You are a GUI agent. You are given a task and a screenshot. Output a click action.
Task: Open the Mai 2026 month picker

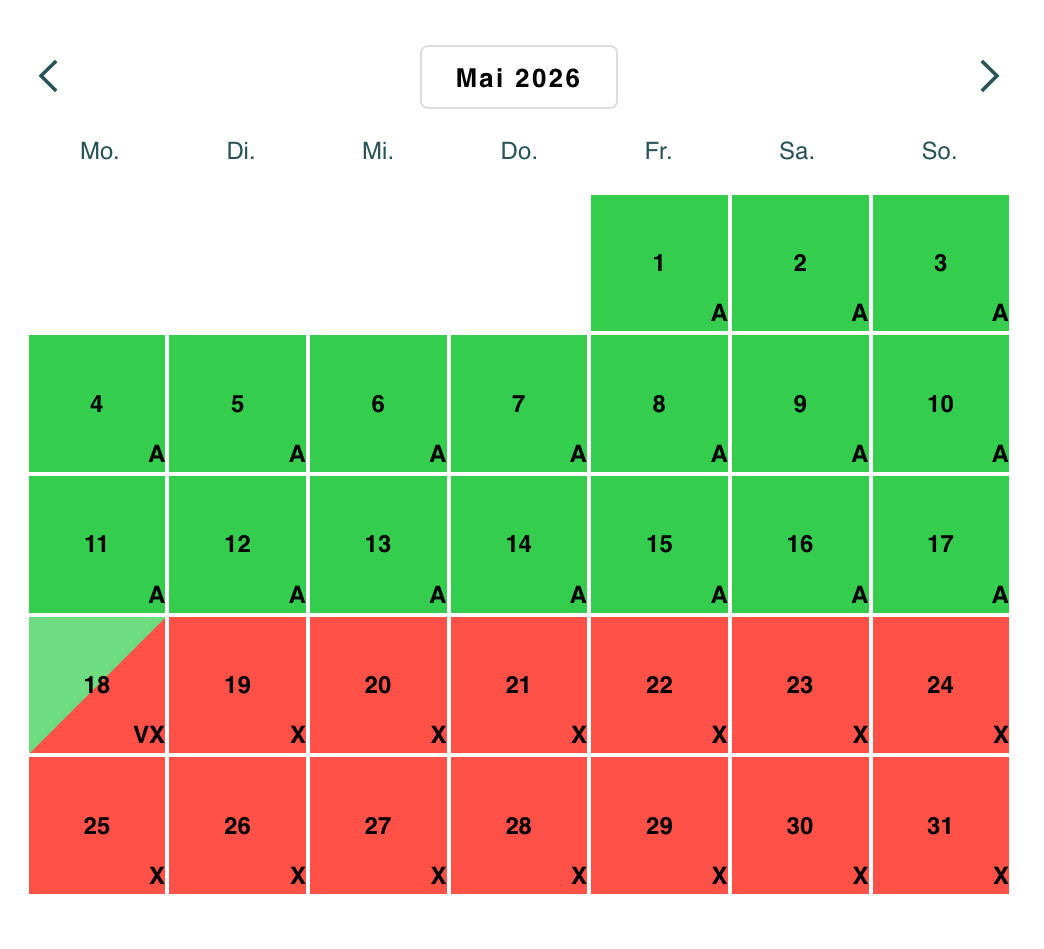(518, 77)
